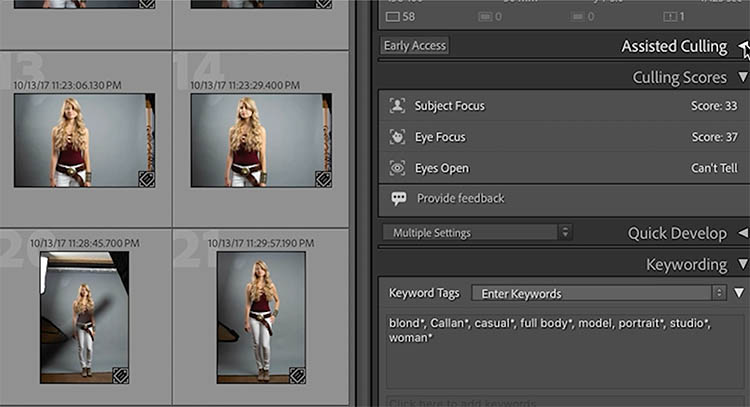The image size is (750, 407).
Task: Select the photo taken at 11:23:06 PM
Action: point(84,140)
